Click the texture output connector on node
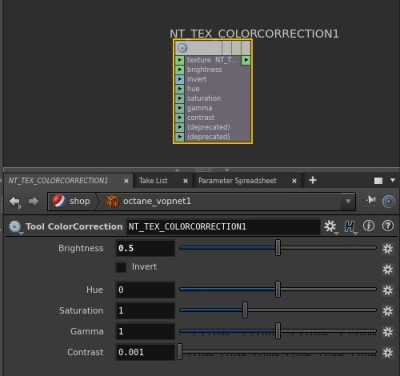This screenshot has width=400, height=376. click(x=246, y=60)
